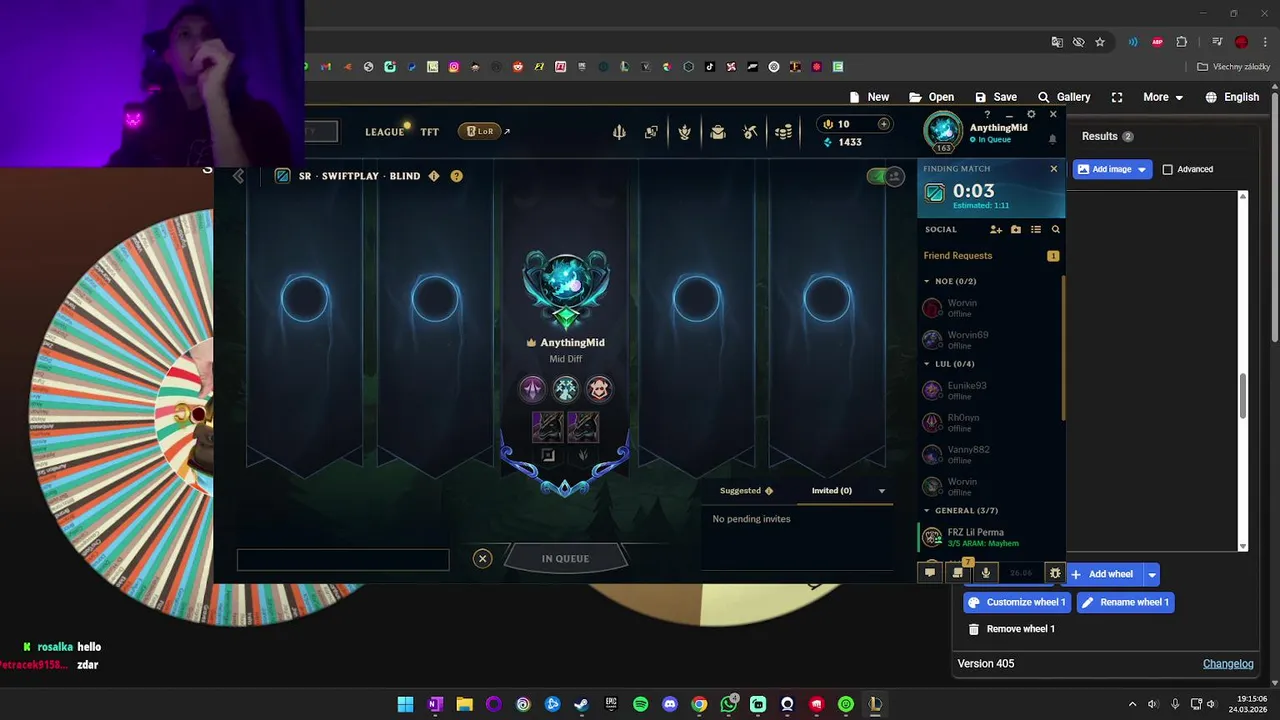Open notifications bell under profile
Screen dimensions: 1280x720
coord(1052,140)
